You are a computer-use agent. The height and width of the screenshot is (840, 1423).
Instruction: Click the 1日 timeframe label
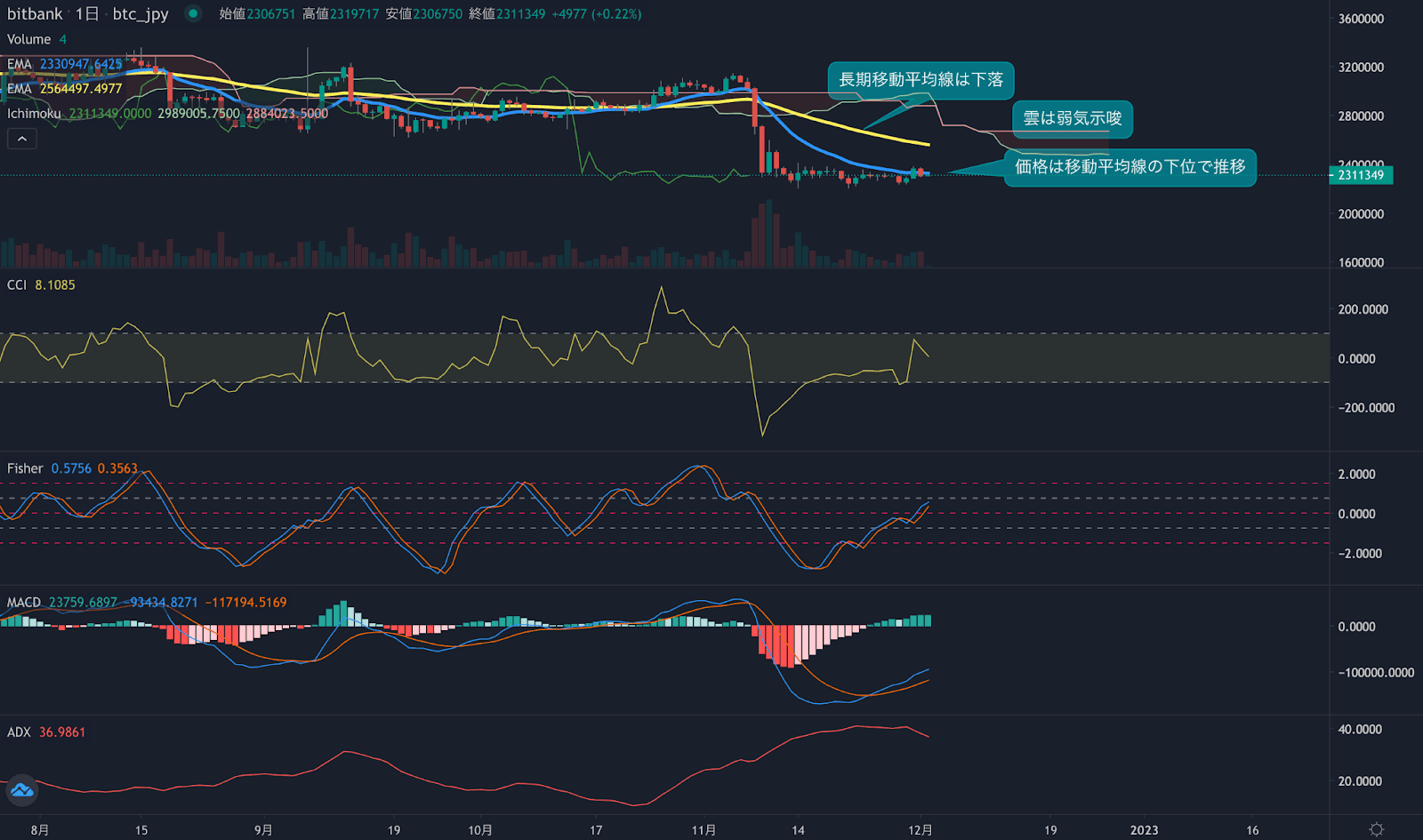[87, 14]
